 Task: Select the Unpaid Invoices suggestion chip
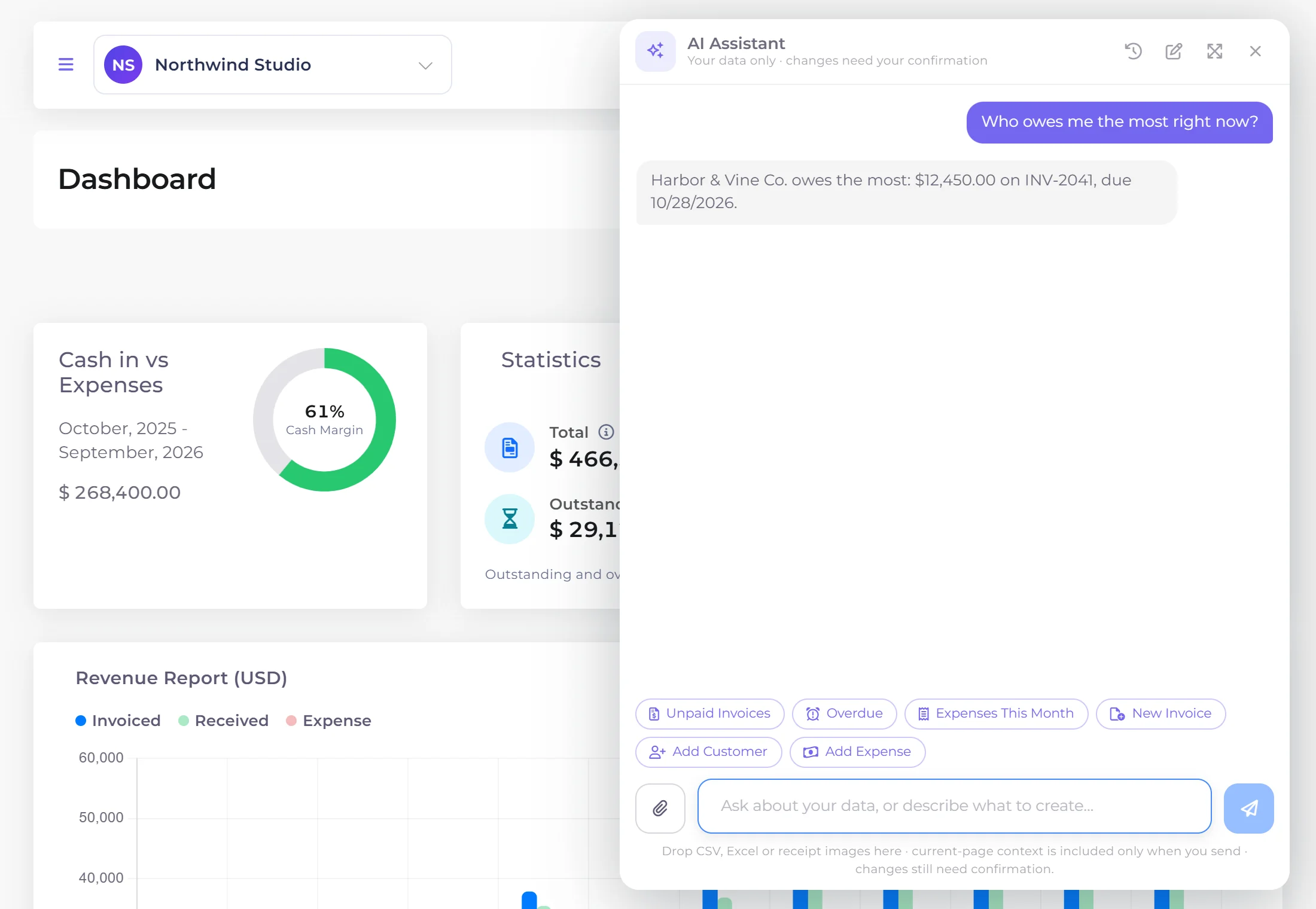point(710,713)
